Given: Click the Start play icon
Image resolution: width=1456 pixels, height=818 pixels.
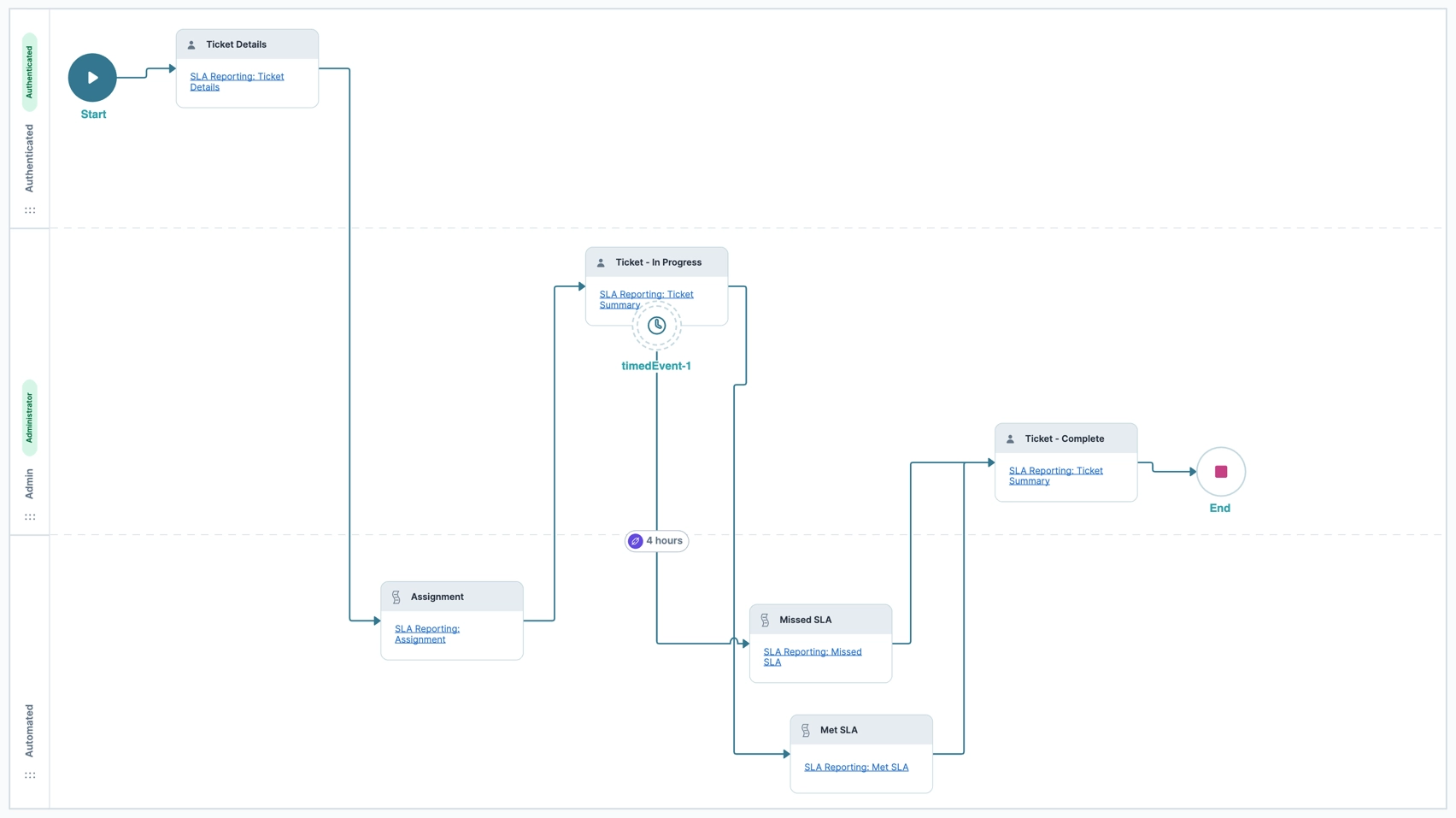Looking at the screenshot, I should (92, 77).
